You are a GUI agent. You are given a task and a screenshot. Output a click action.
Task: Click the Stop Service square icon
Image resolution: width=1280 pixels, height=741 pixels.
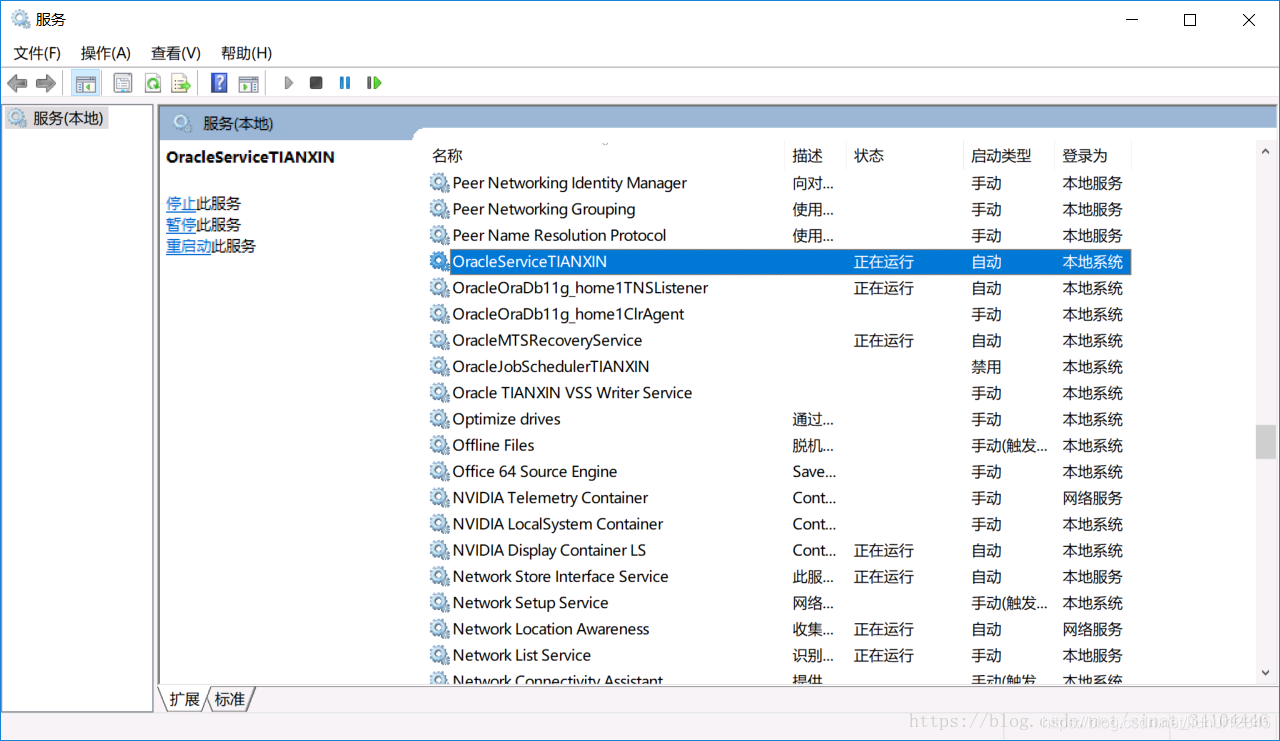coord(316,83)
